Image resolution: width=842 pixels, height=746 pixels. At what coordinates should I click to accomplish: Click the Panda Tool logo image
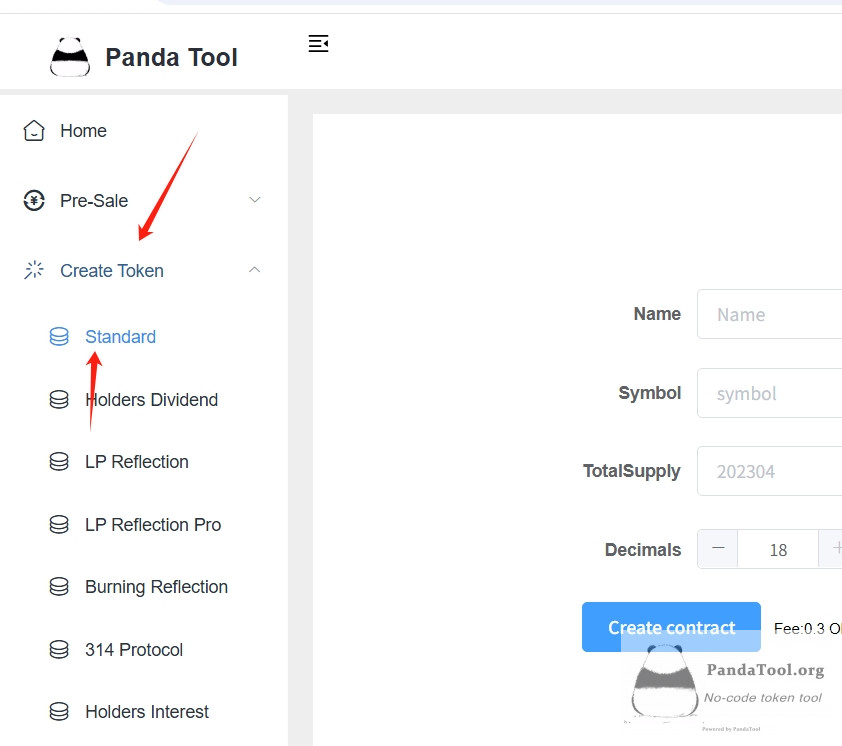coord(70,57)
